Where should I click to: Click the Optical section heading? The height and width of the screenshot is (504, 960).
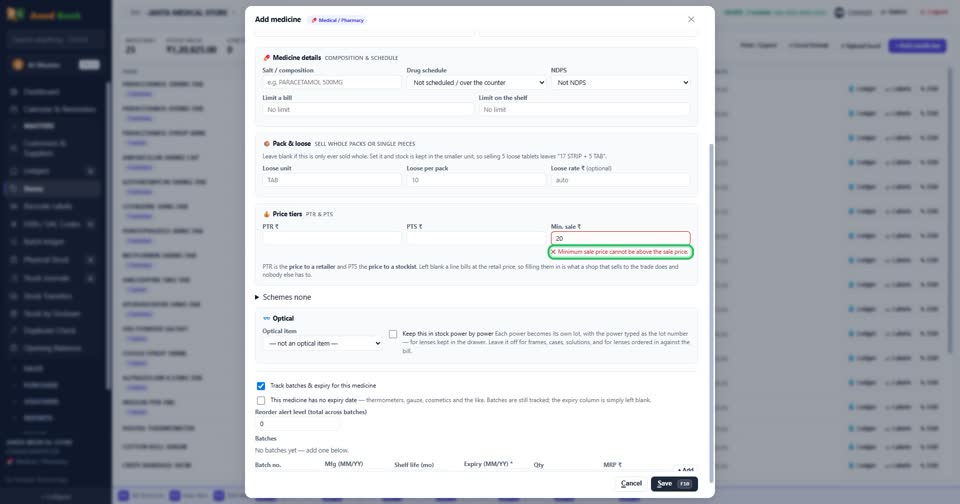283,318
